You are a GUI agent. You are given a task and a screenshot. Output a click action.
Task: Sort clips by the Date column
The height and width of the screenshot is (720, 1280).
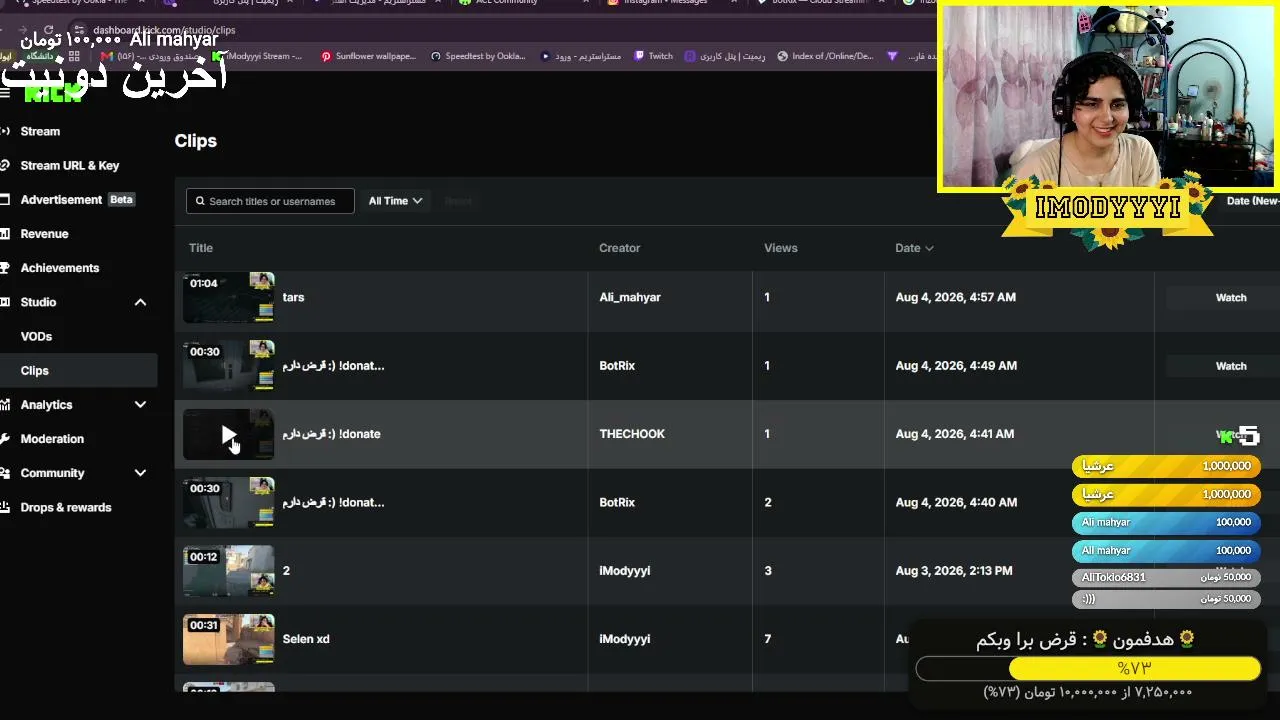[914, 248]
